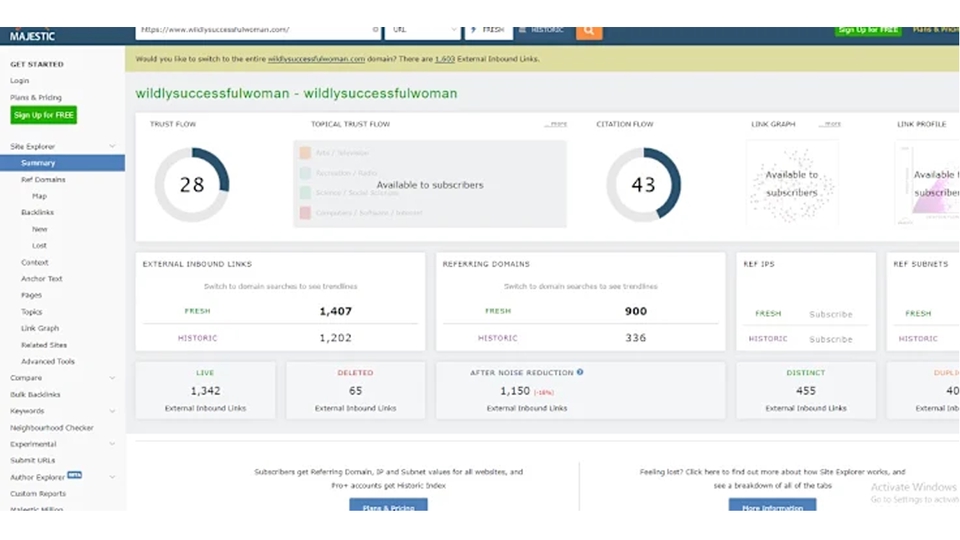Select the Historic index option

click(541, 30)
